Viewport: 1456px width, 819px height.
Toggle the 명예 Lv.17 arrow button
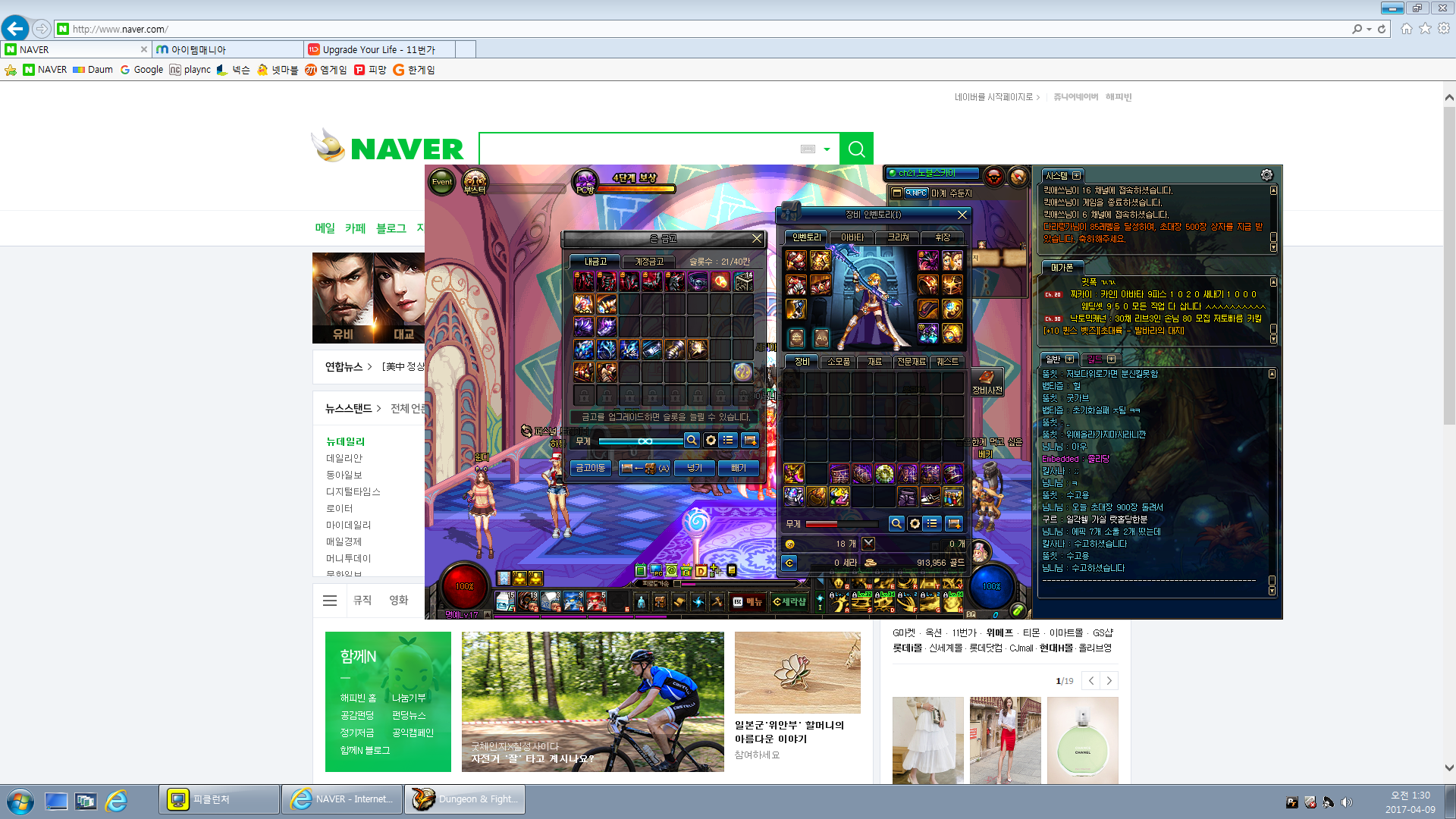[487, 615]
